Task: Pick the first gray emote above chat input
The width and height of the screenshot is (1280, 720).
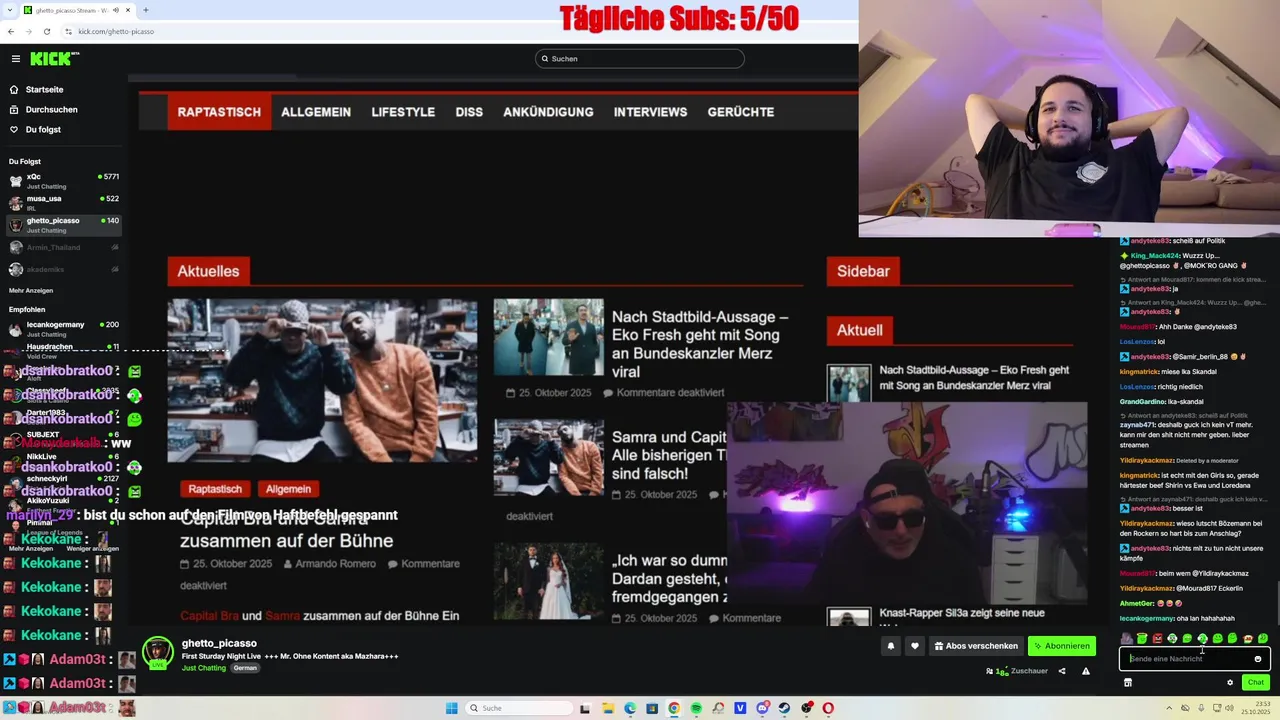Action: [x=1127, y=638]
